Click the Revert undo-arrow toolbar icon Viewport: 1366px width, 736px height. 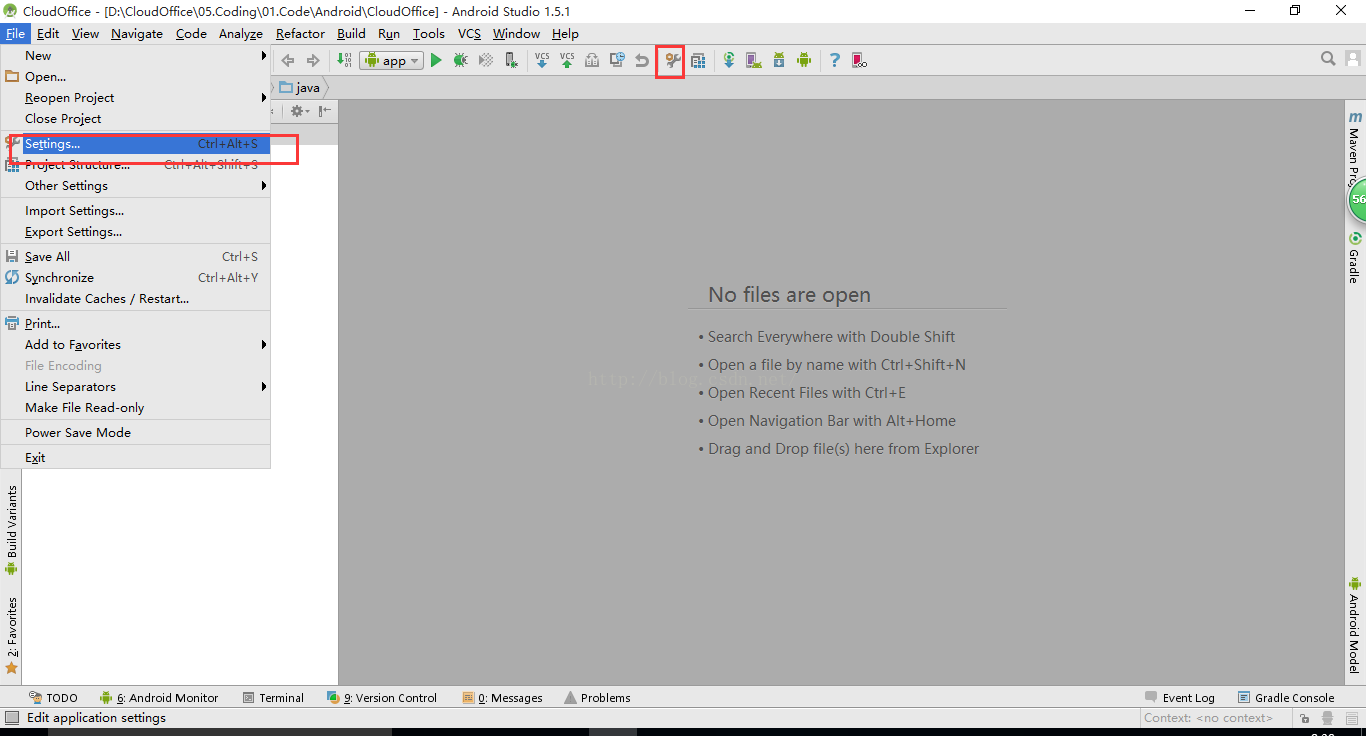pyautogui.click(x=642, y=60)
